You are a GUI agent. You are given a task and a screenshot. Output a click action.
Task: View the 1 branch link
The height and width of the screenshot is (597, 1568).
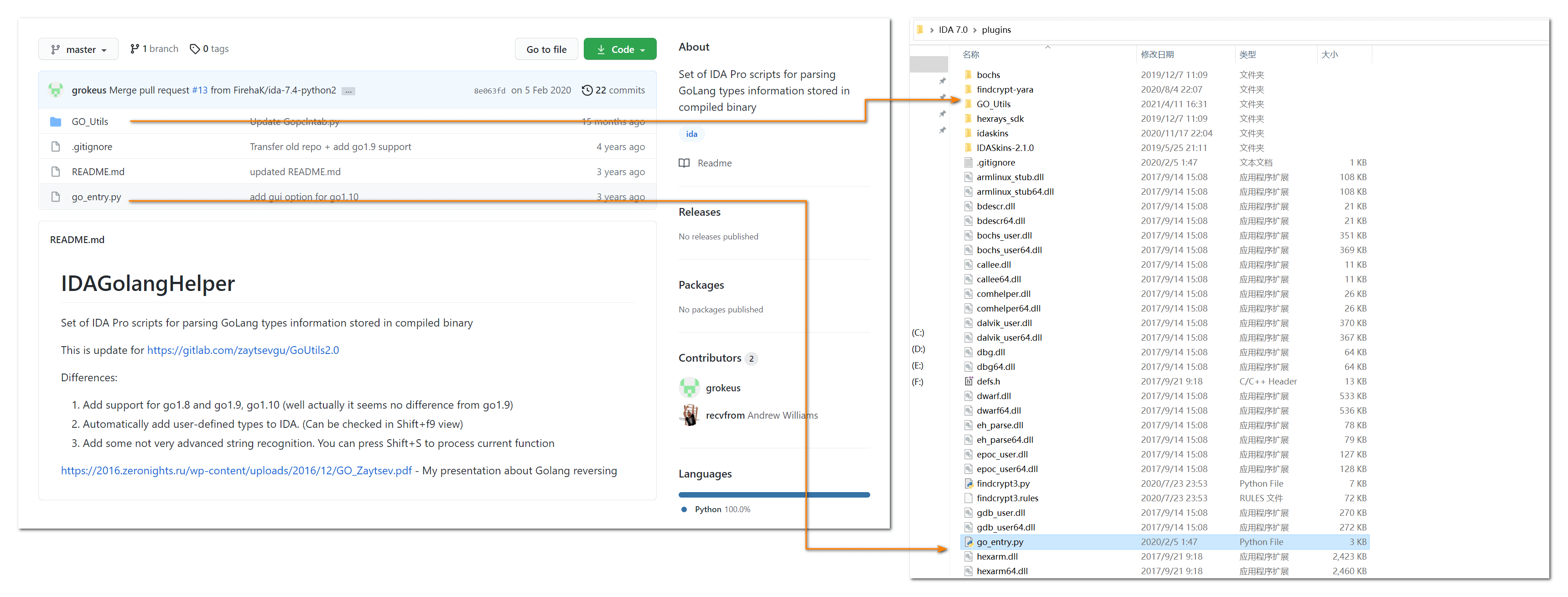click(154, 49)
